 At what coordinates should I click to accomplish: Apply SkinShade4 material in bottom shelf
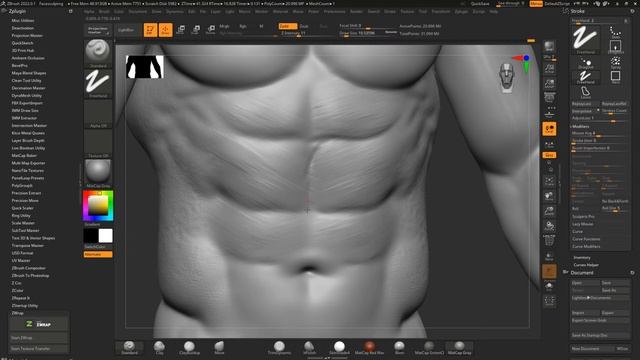click(339, 348)
